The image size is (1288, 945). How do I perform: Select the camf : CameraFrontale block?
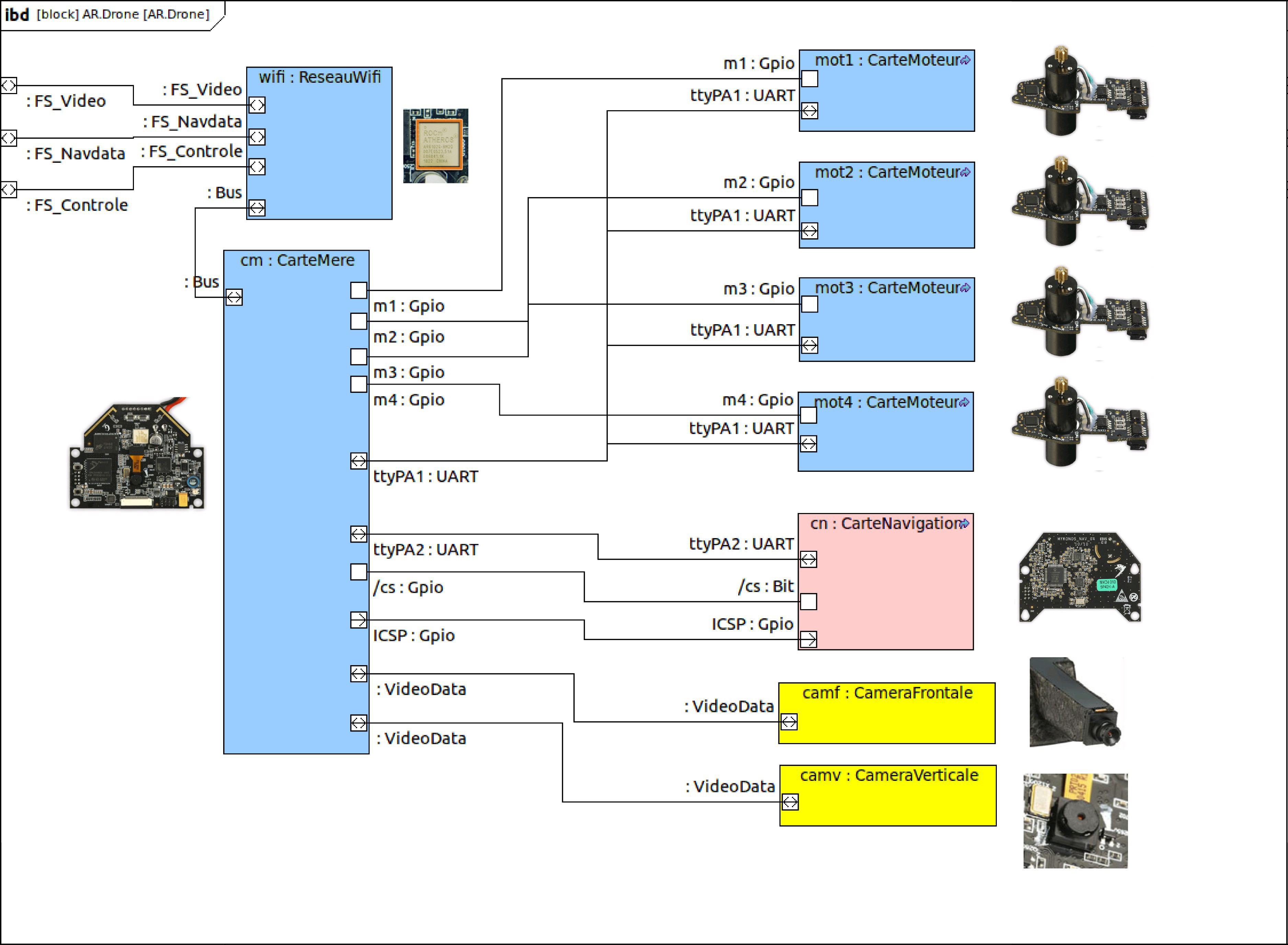887,713
